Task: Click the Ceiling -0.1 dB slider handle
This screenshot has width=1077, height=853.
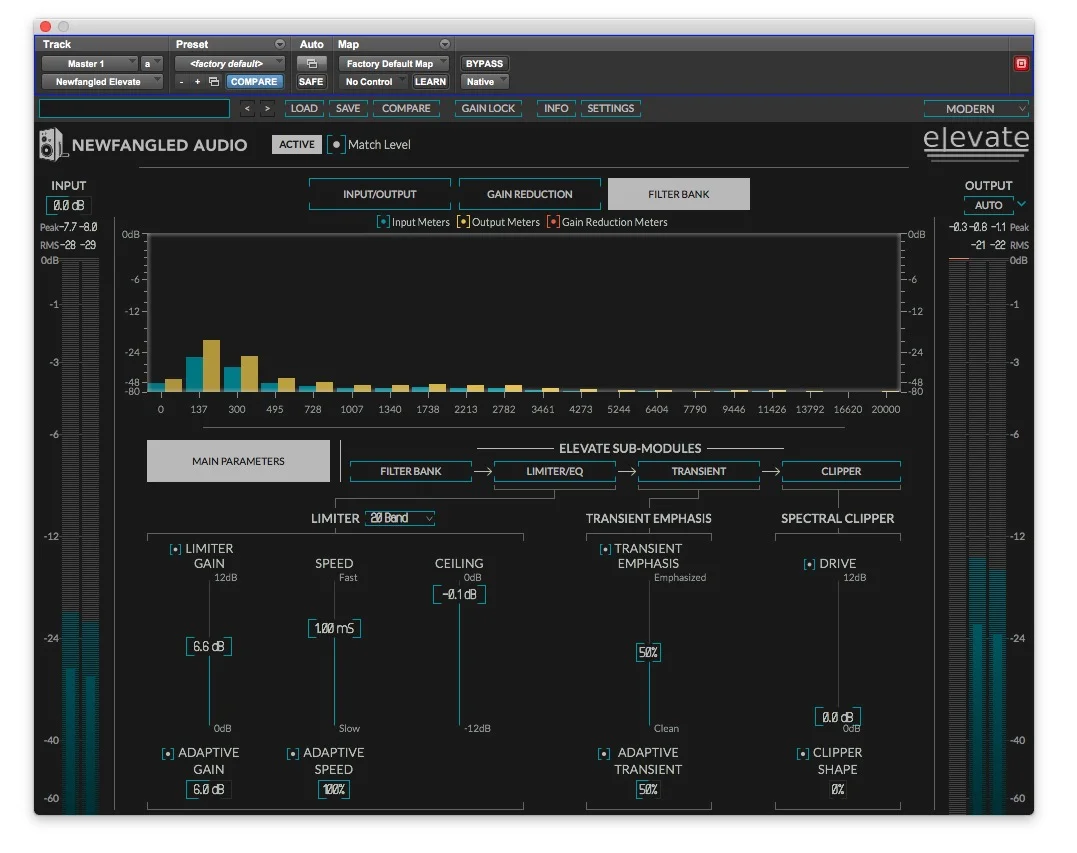Action: (460, 595)
